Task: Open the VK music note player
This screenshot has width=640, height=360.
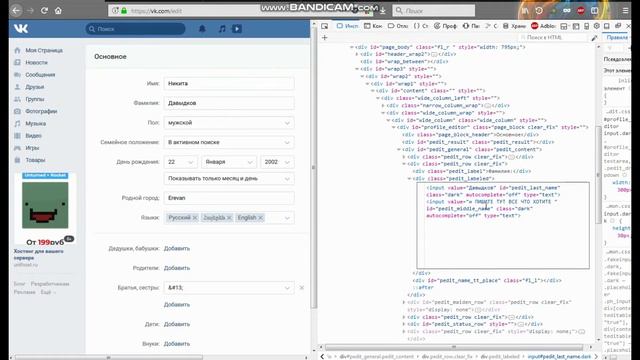Action: (222, 29)
